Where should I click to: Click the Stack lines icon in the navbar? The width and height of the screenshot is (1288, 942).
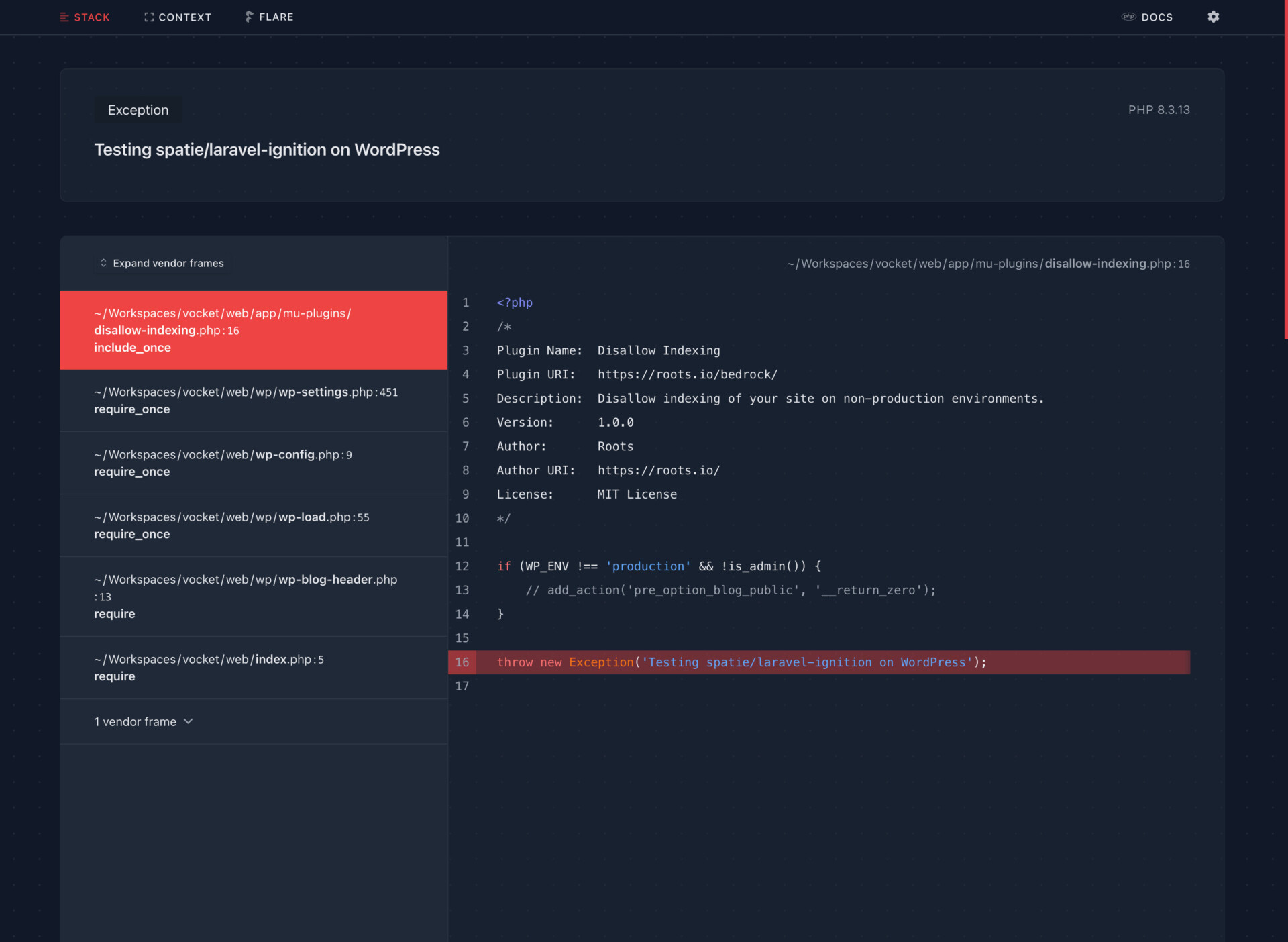[x=64, y=17]
